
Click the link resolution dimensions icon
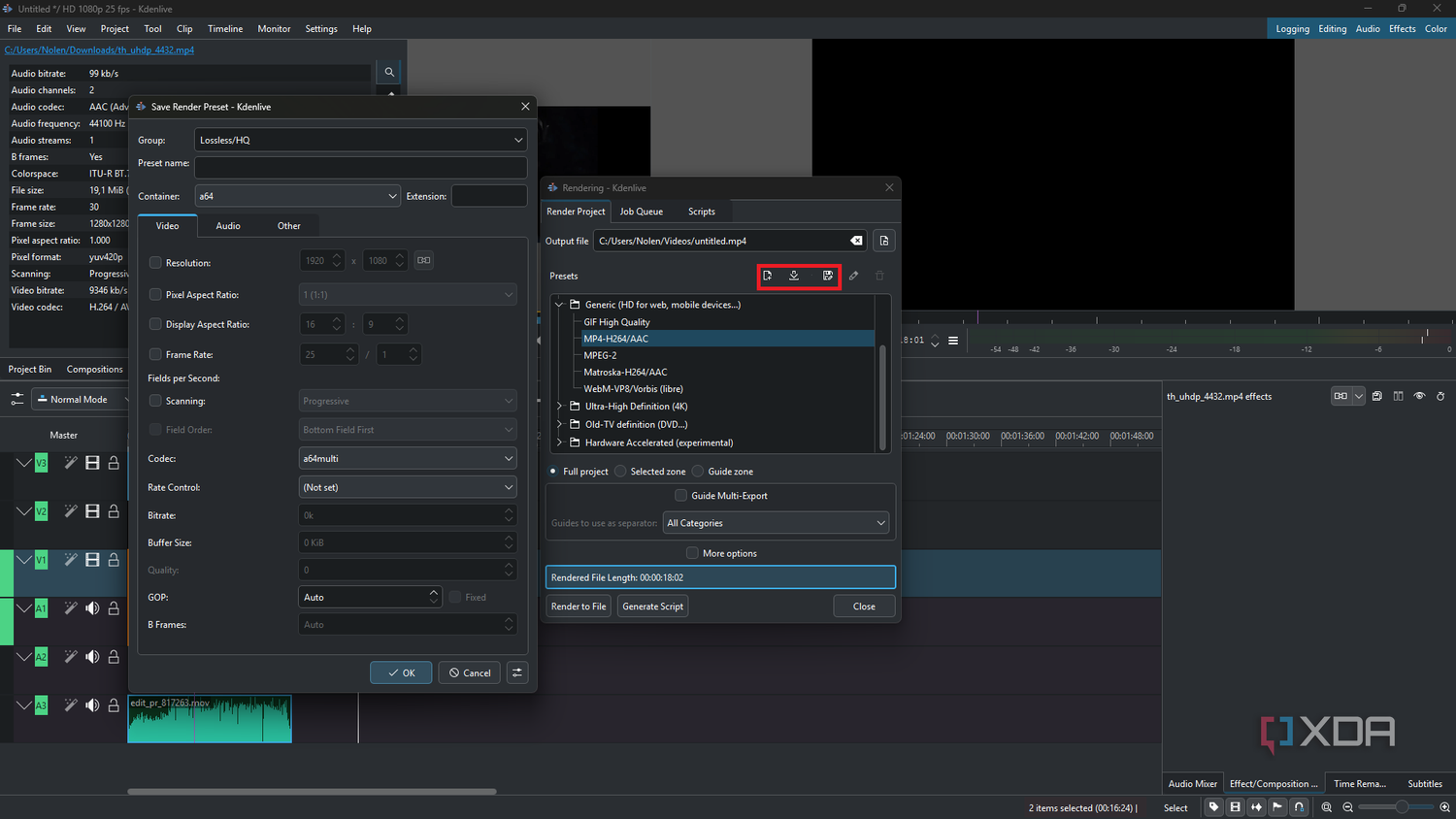[x=424, y=260]
